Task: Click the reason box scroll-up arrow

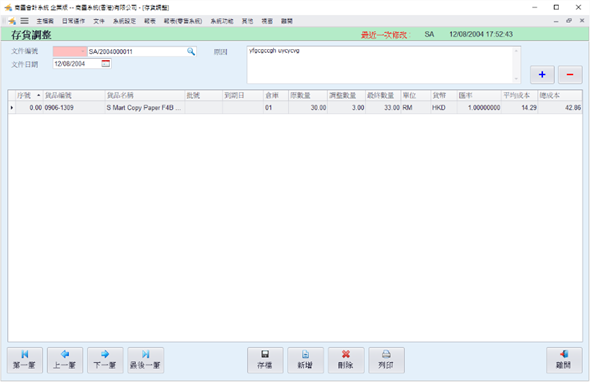Action: [x=516, y=50]
